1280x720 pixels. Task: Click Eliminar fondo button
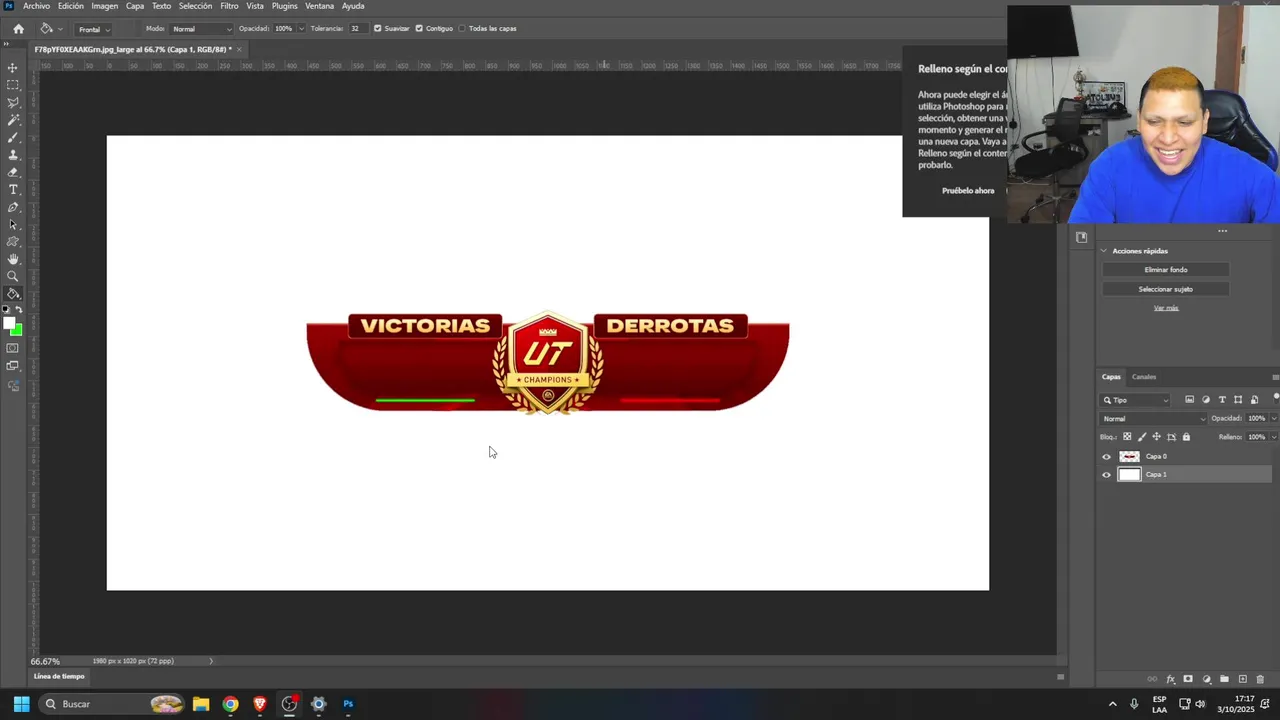pos(1166,270)
